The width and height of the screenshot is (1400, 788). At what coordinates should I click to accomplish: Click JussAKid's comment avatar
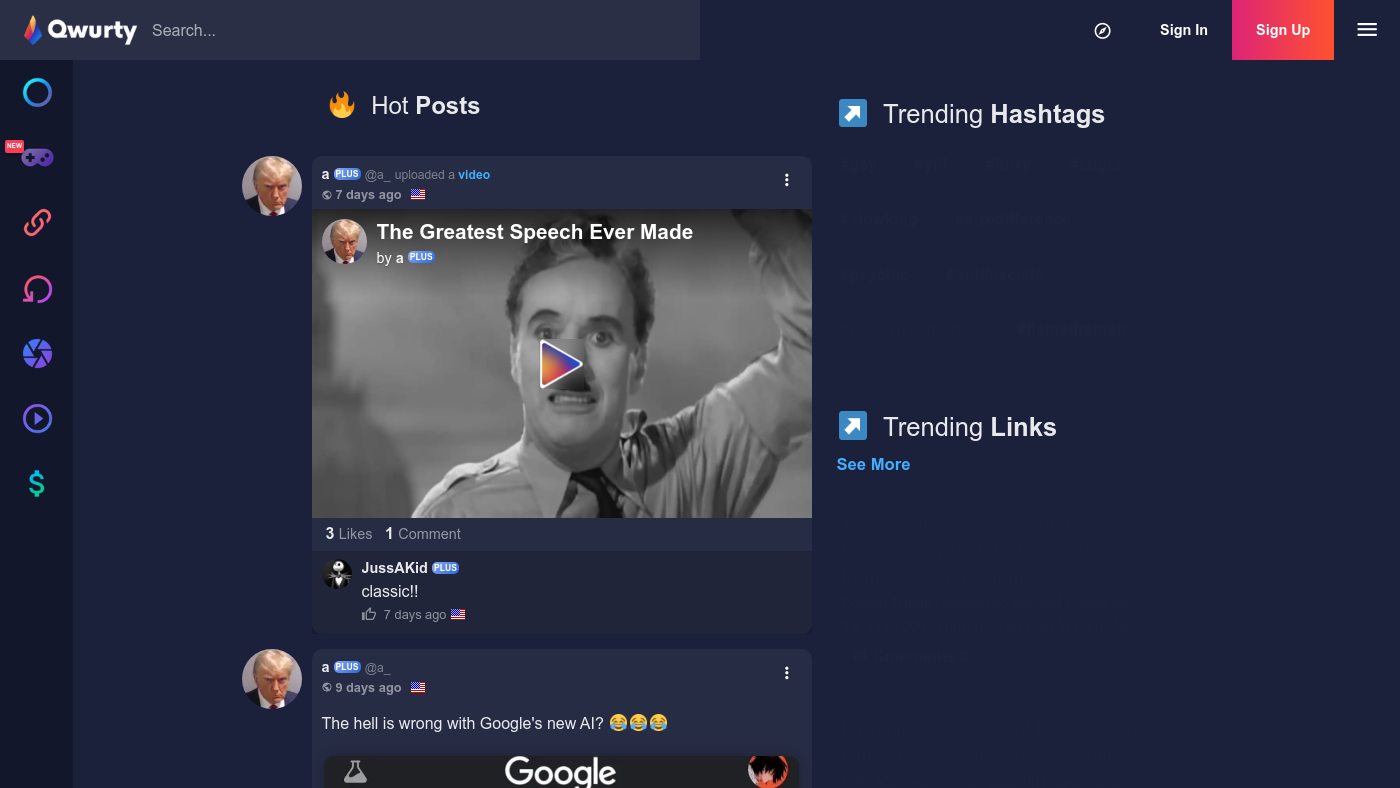[337, 574]
